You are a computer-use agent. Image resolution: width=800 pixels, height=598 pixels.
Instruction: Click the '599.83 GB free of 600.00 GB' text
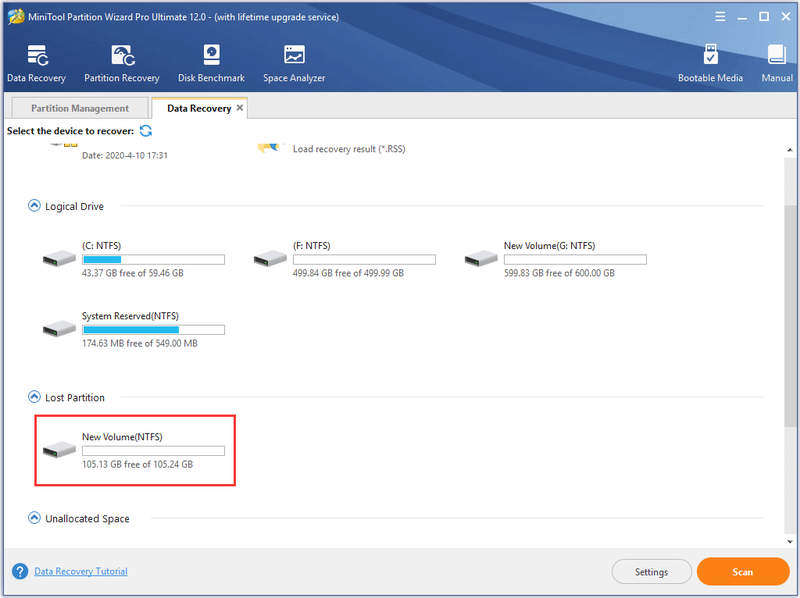559,273
